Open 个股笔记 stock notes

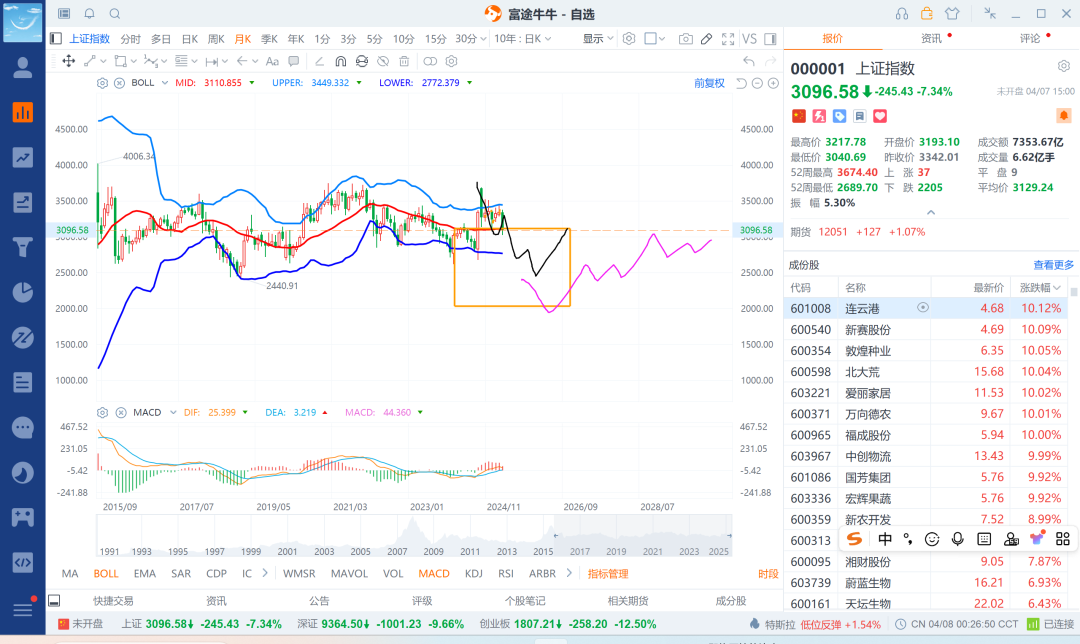(525, 601)
